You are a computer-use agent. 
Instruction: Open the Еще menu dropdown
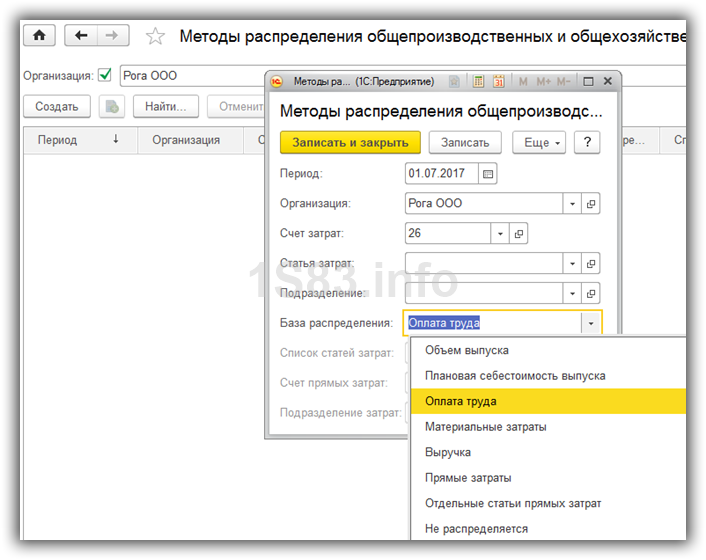point(540,143)
